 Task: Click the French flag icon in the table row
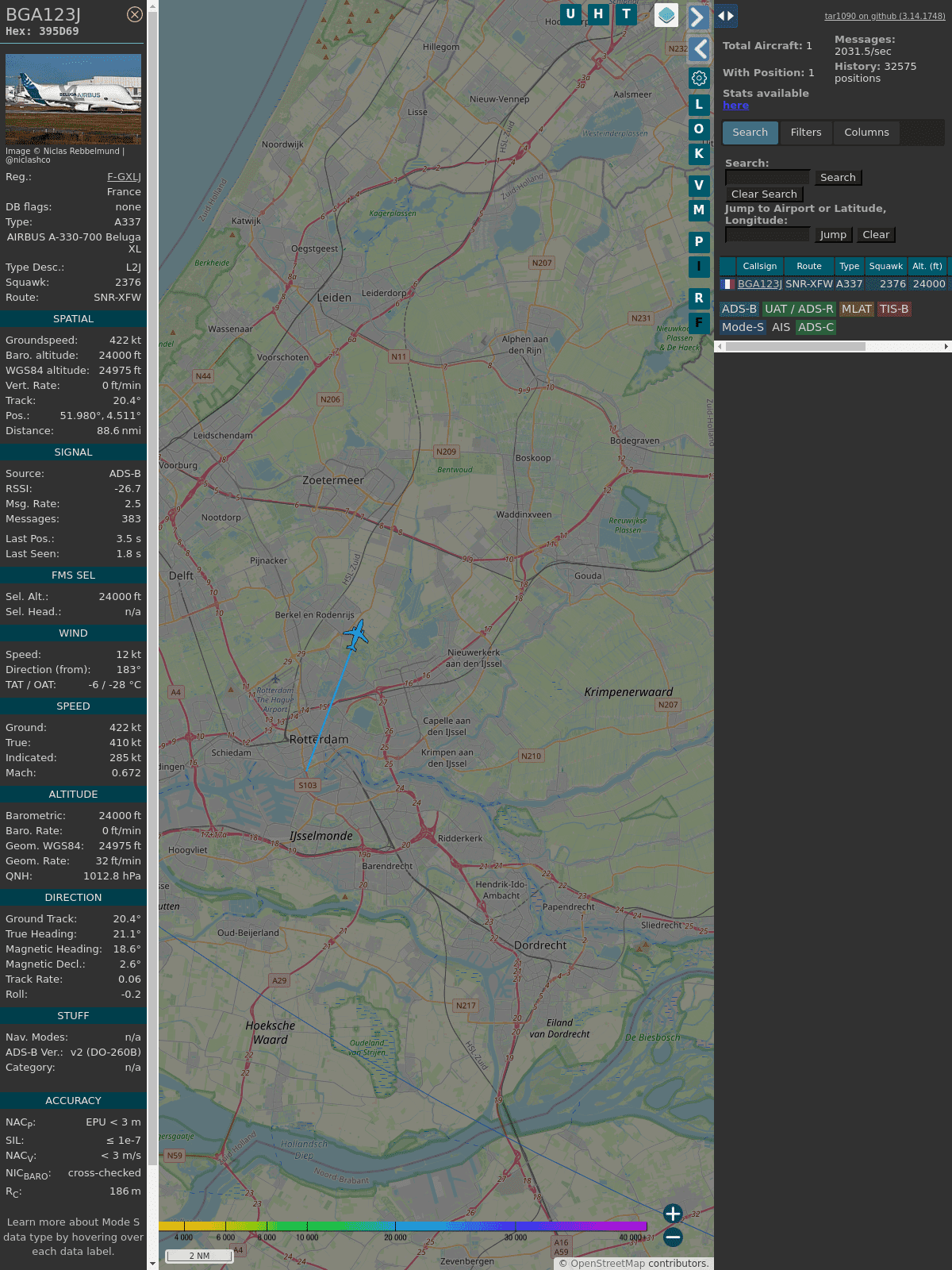(x=727, y=284)
